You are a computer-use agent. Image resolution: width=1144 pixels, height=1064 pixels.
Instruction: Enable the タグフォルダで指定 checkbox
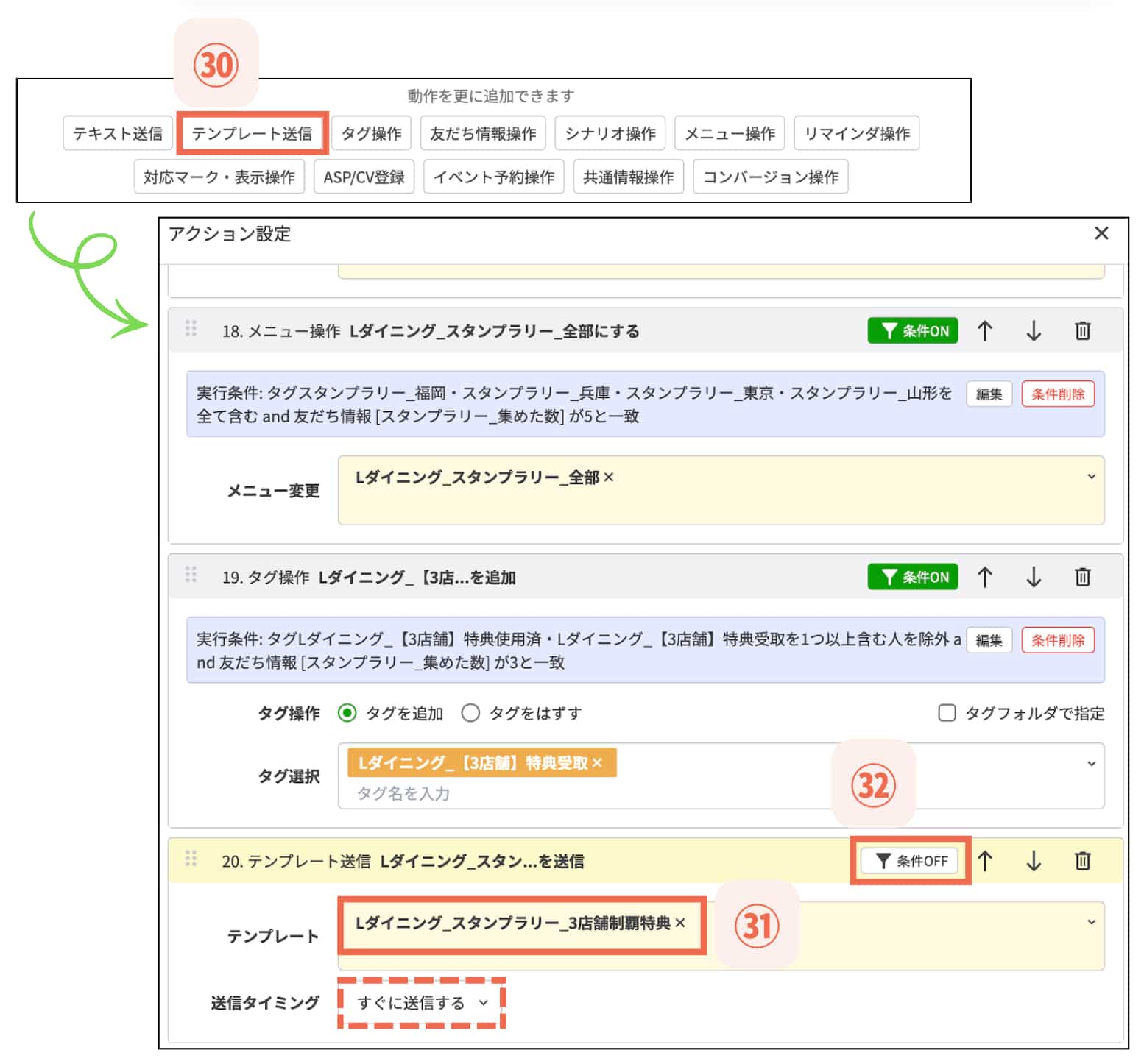coord(946,712)
